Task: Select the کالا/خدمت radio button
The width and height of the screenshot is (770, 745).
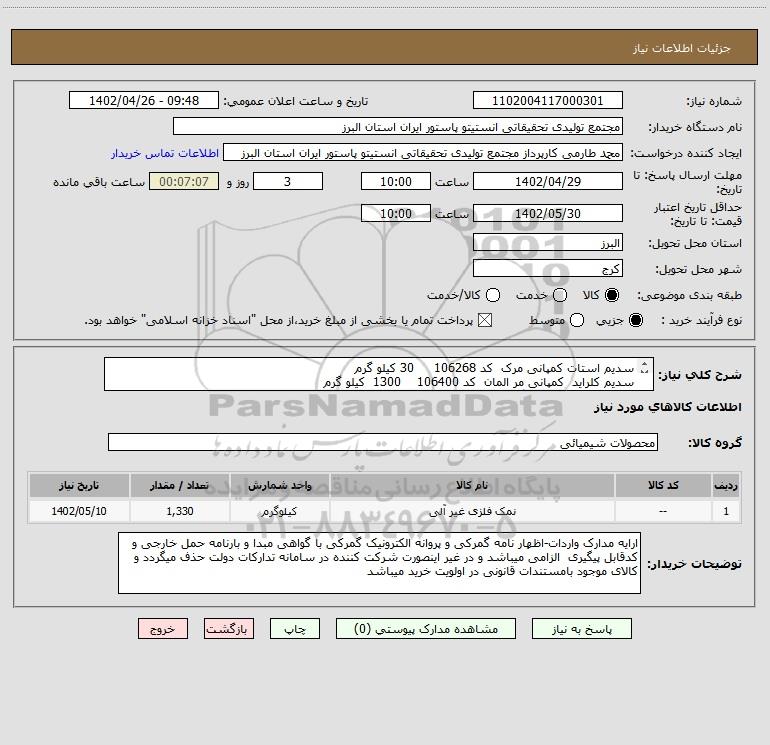Action: [x=493, y=295]
